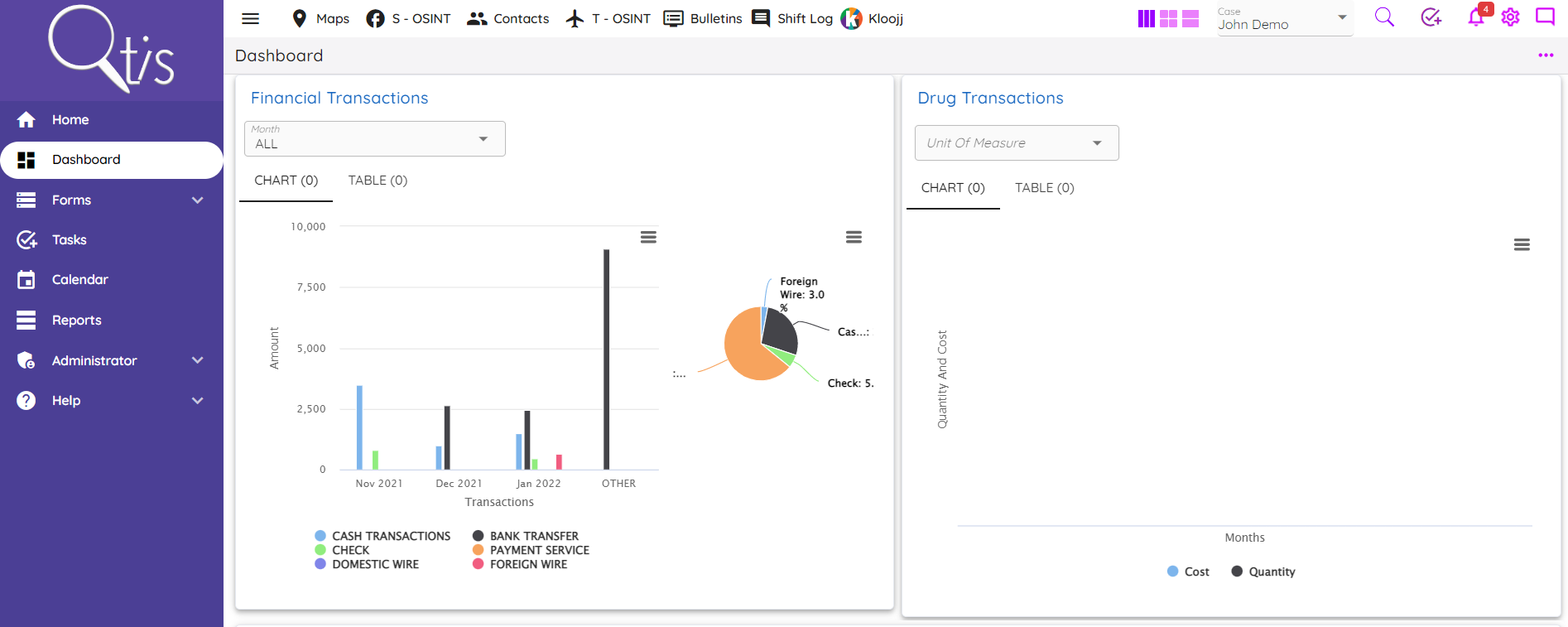Open the chat message icon
Screen dimensions: 1568x627
[x=1545, y=17]
